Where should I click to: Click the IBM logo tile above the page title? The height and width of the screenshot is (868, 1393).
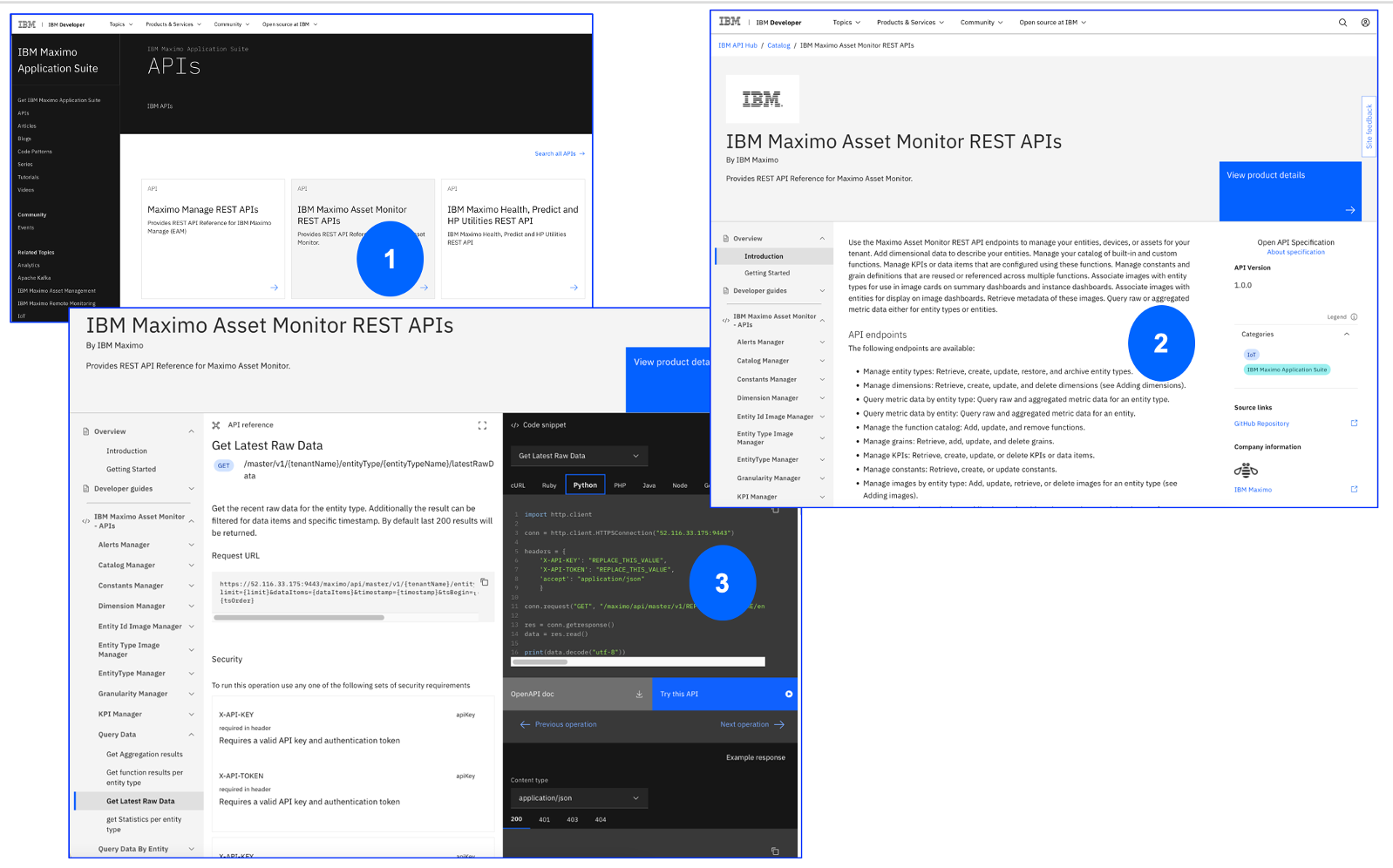[x=762, y=99]
